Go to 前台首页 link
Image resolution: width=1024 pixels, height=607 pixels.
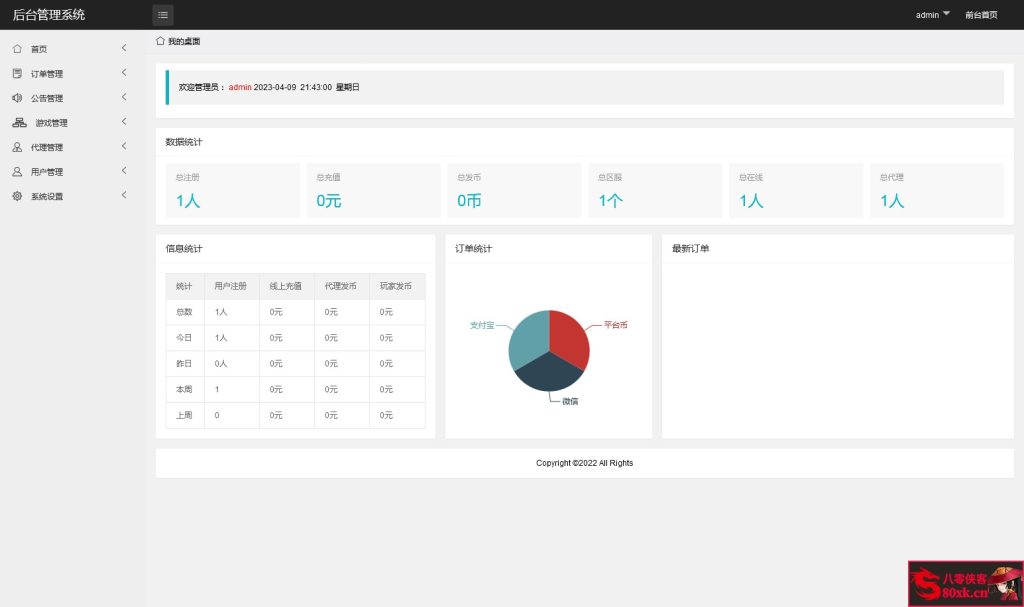[980, 15]
